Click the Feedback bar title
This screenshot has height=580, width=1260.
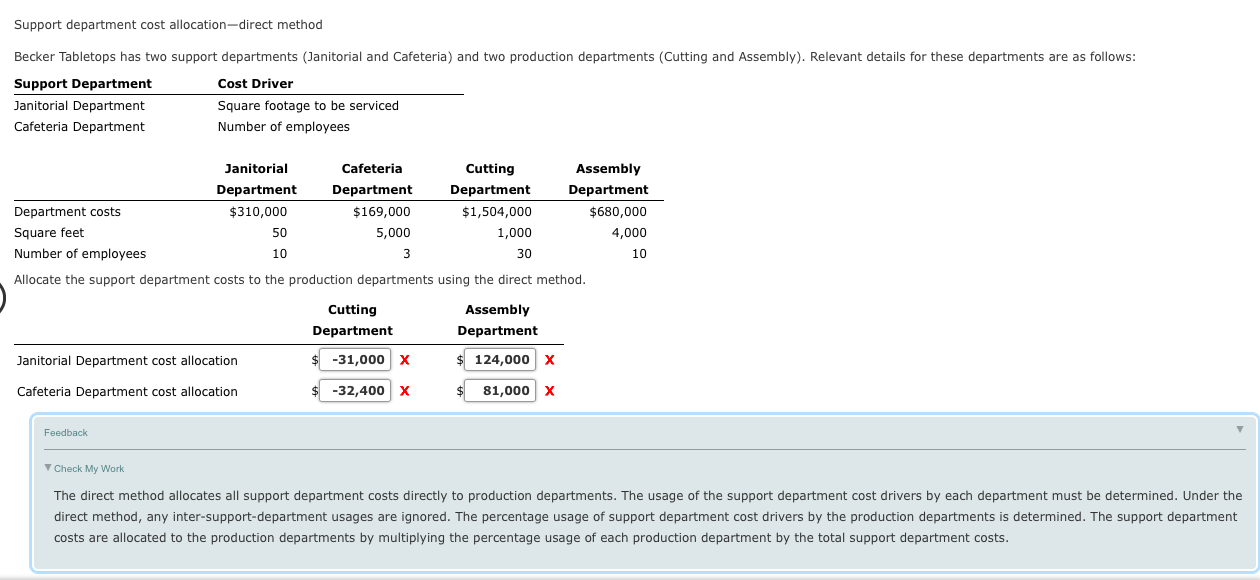tap(65, 432)
